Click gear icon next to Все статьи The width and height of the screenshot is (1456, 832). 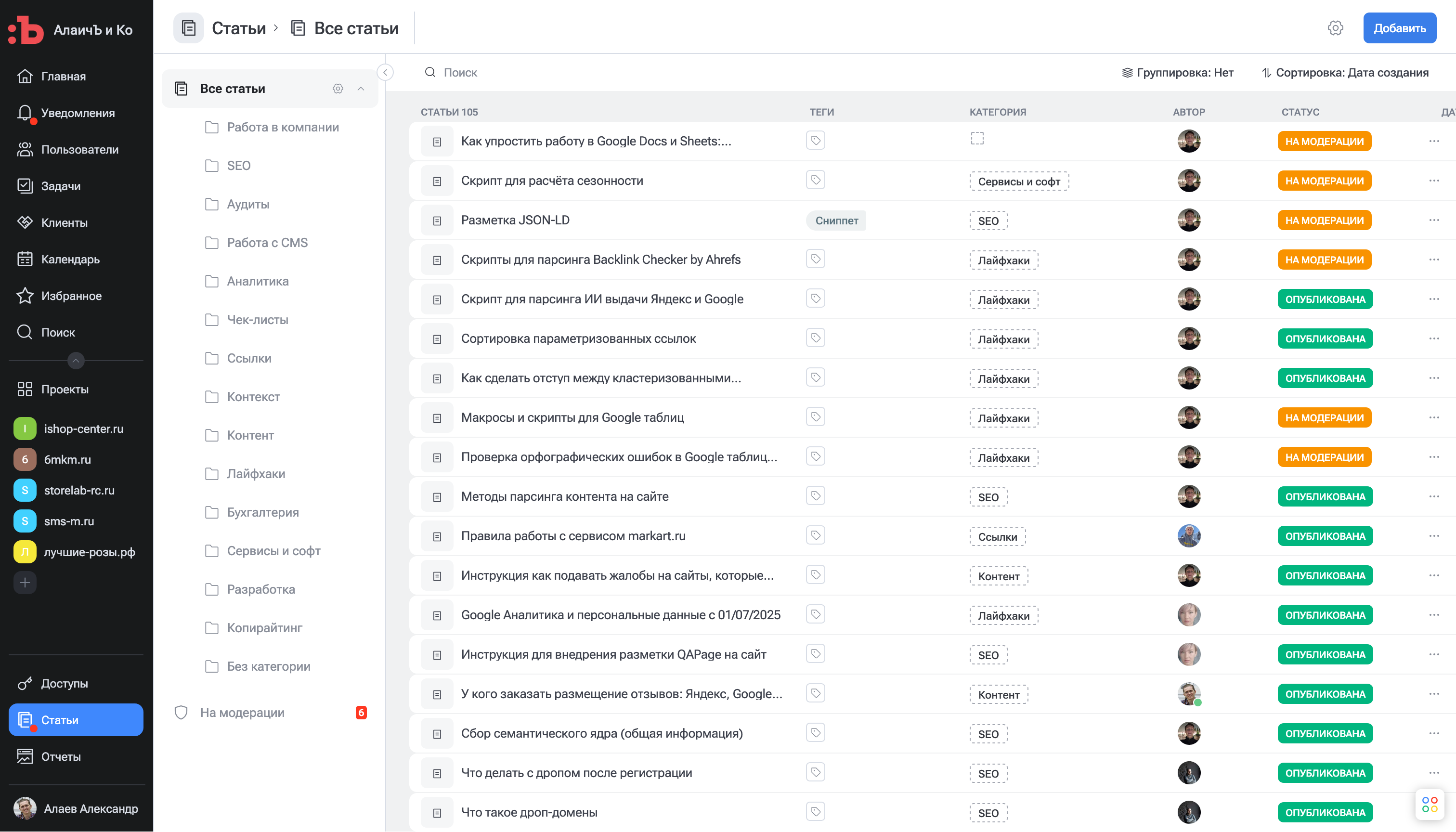point(338,89)
